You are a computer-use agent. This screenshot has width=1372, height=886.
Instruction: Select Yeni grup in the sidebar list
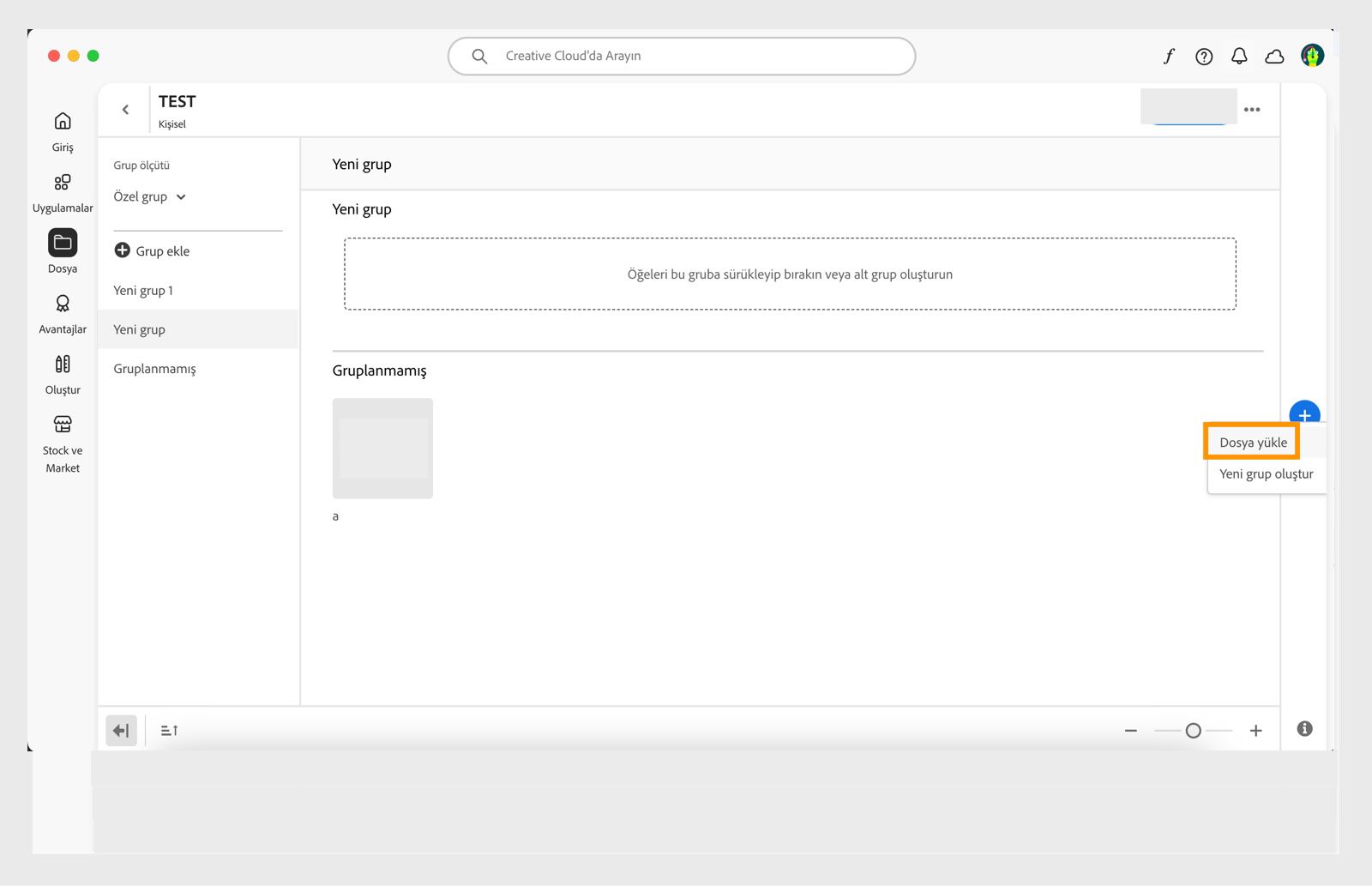point(198,329)
